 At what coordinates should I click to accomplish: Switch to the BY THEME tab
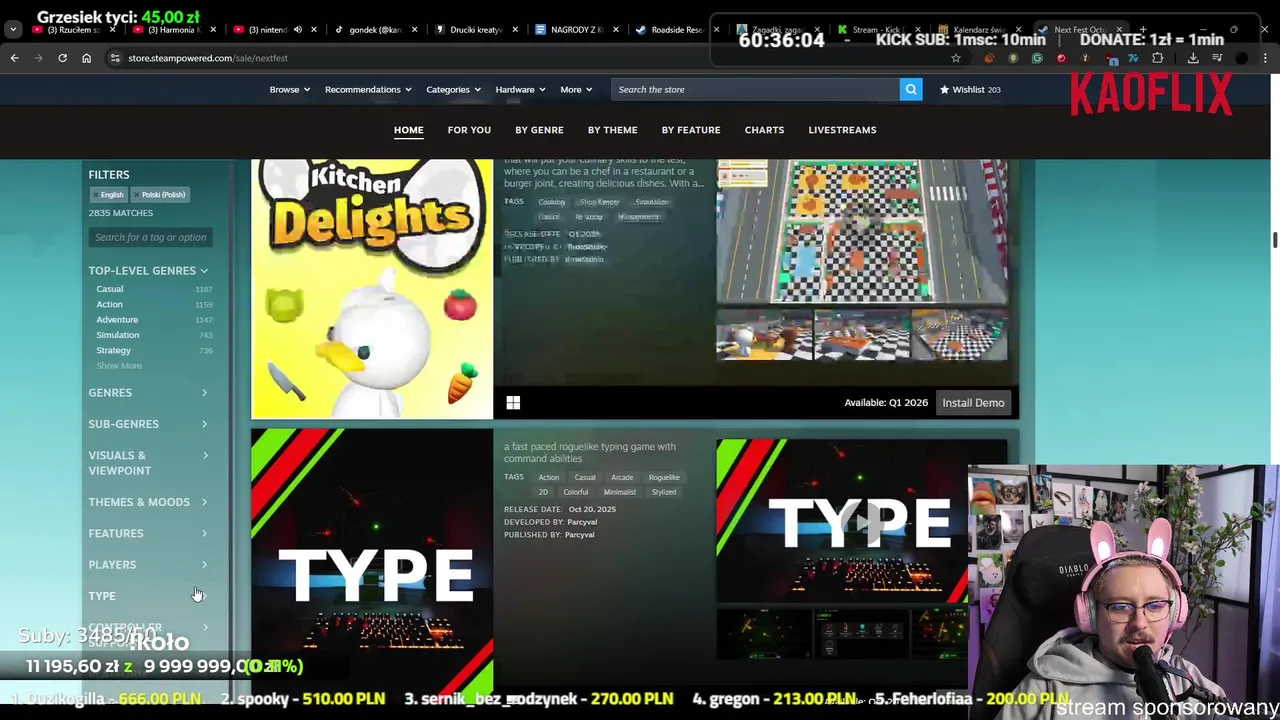coord(612,130)
